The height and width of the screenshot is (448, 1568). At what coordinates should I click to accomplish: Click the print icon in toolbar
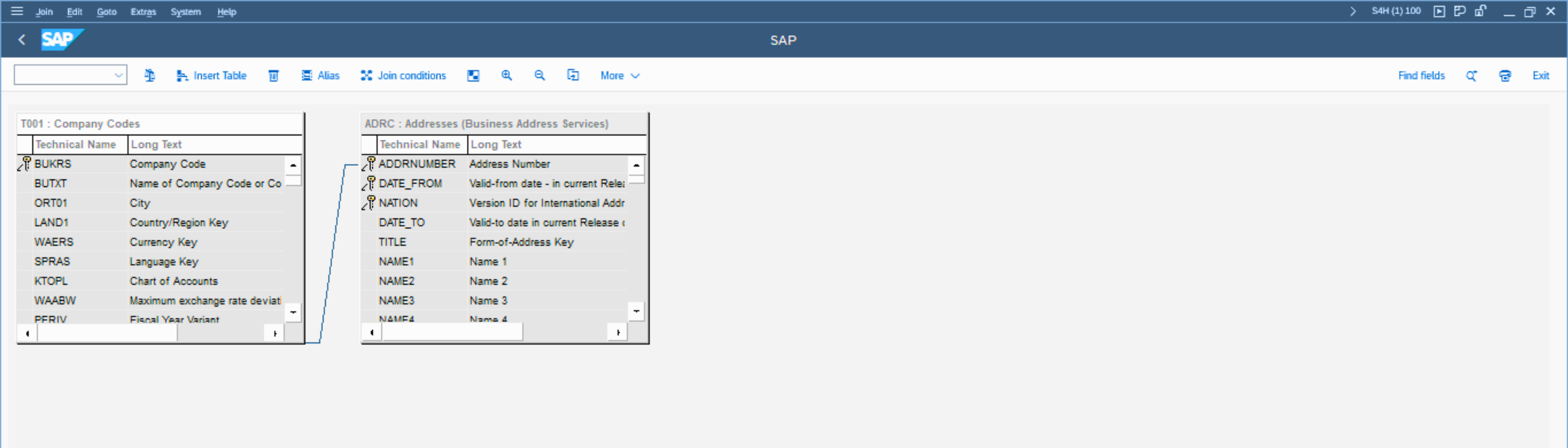coord(1505,75)
